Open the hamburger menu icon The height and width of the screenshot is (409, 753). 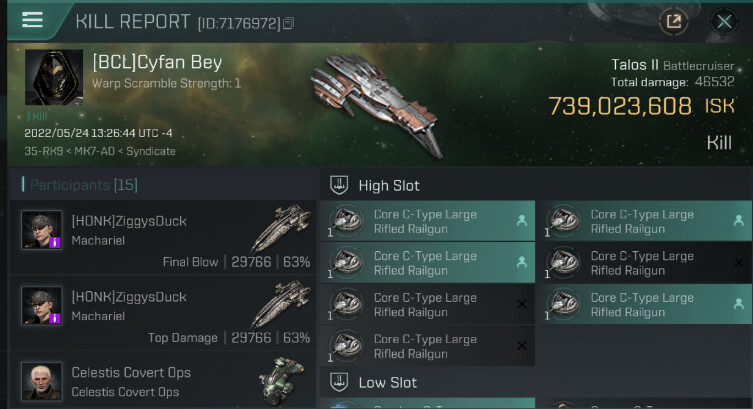[x=32, y=20]
